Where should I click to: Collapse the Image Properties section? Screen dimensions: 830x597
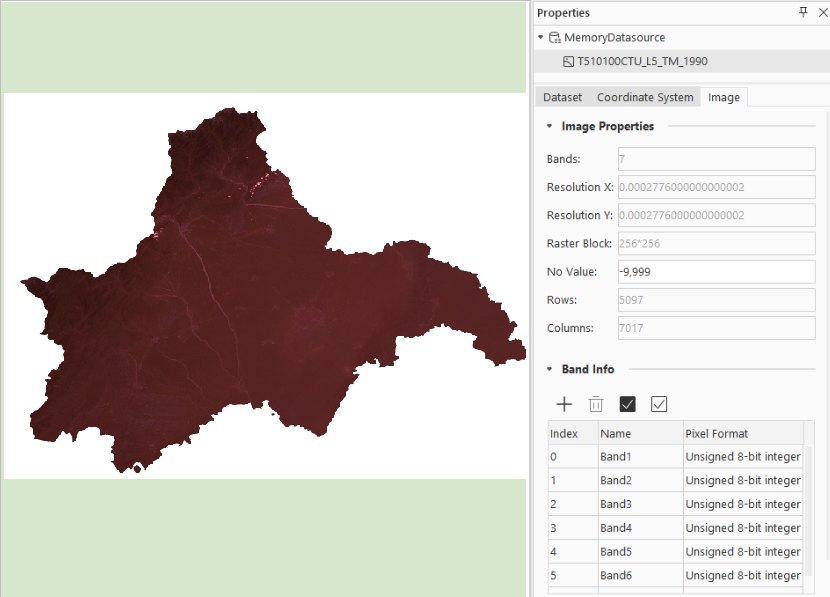pyautogui.click(x=549, y=127)
